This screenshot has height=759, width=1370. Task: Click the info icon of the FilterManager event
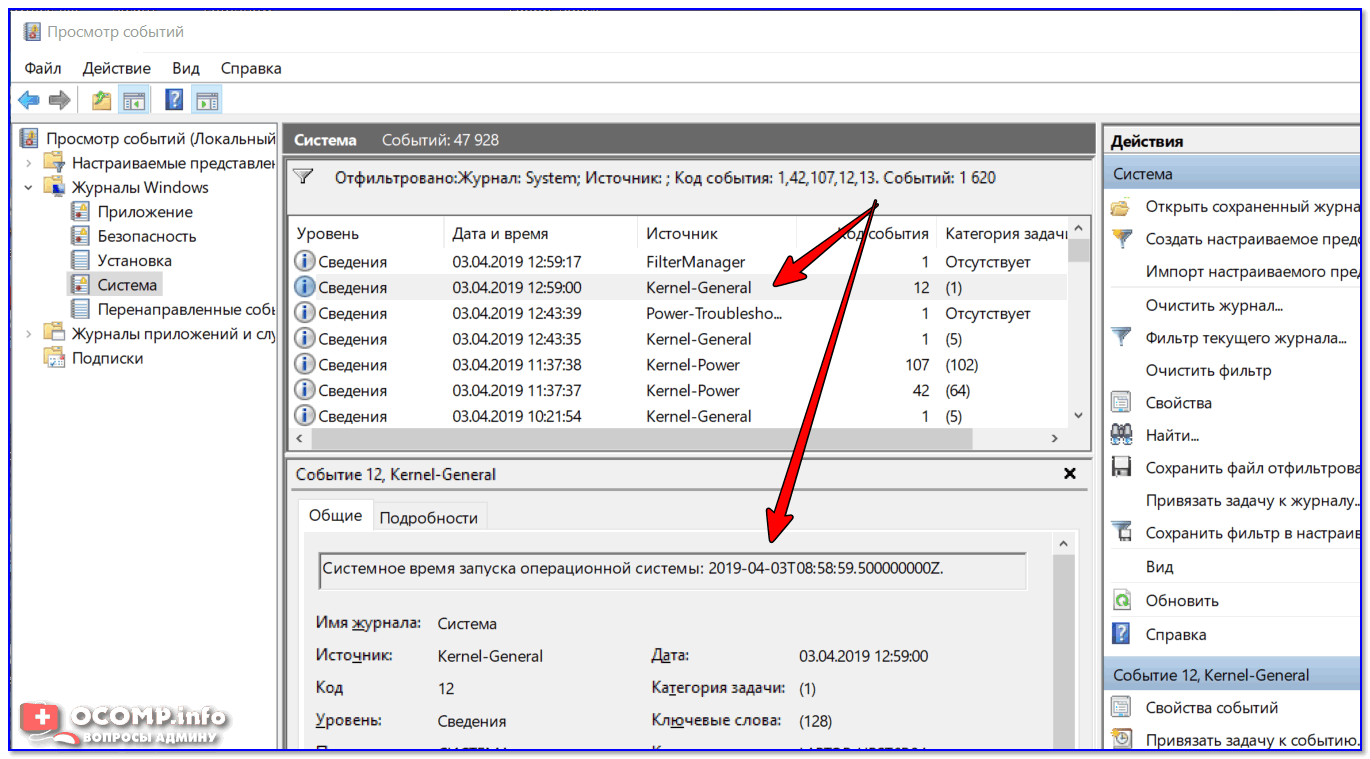pos(305,261)
